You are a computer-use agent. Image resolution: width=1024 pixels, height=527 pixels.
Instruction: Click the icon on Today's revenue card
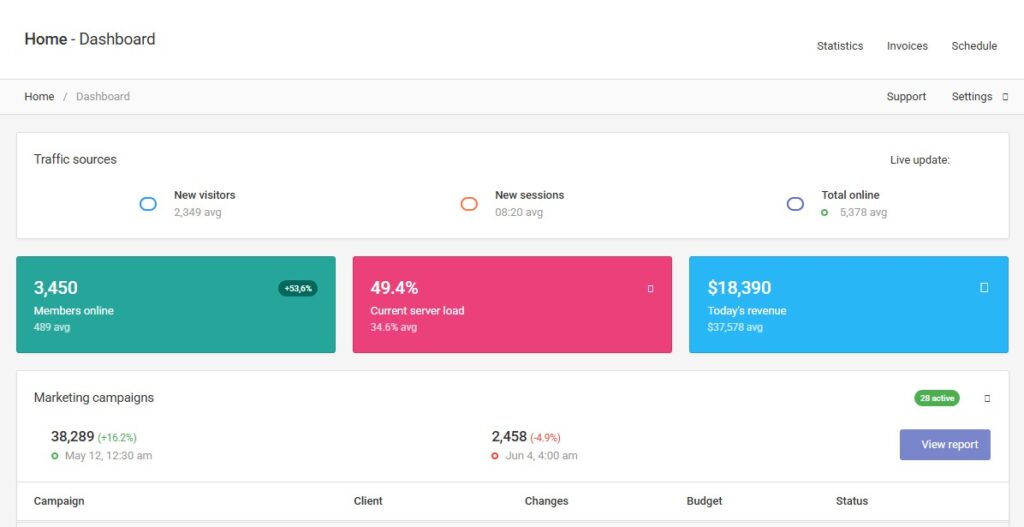(984, 288)
